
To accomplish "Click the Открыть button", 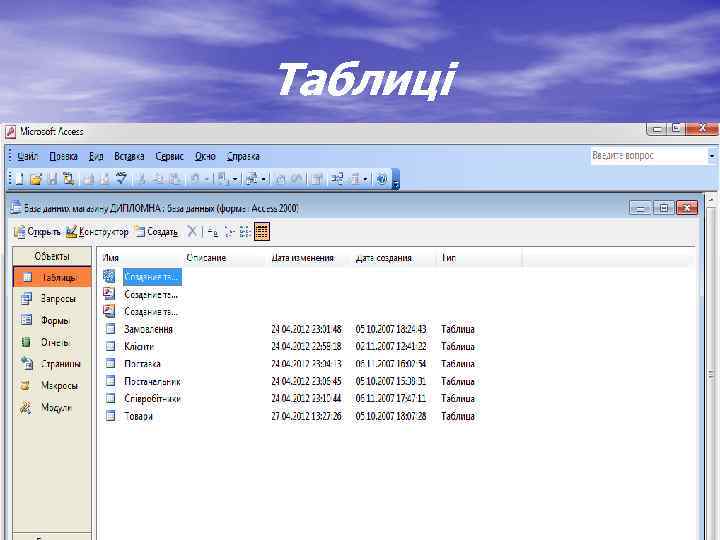I will [x=37, y=231].
